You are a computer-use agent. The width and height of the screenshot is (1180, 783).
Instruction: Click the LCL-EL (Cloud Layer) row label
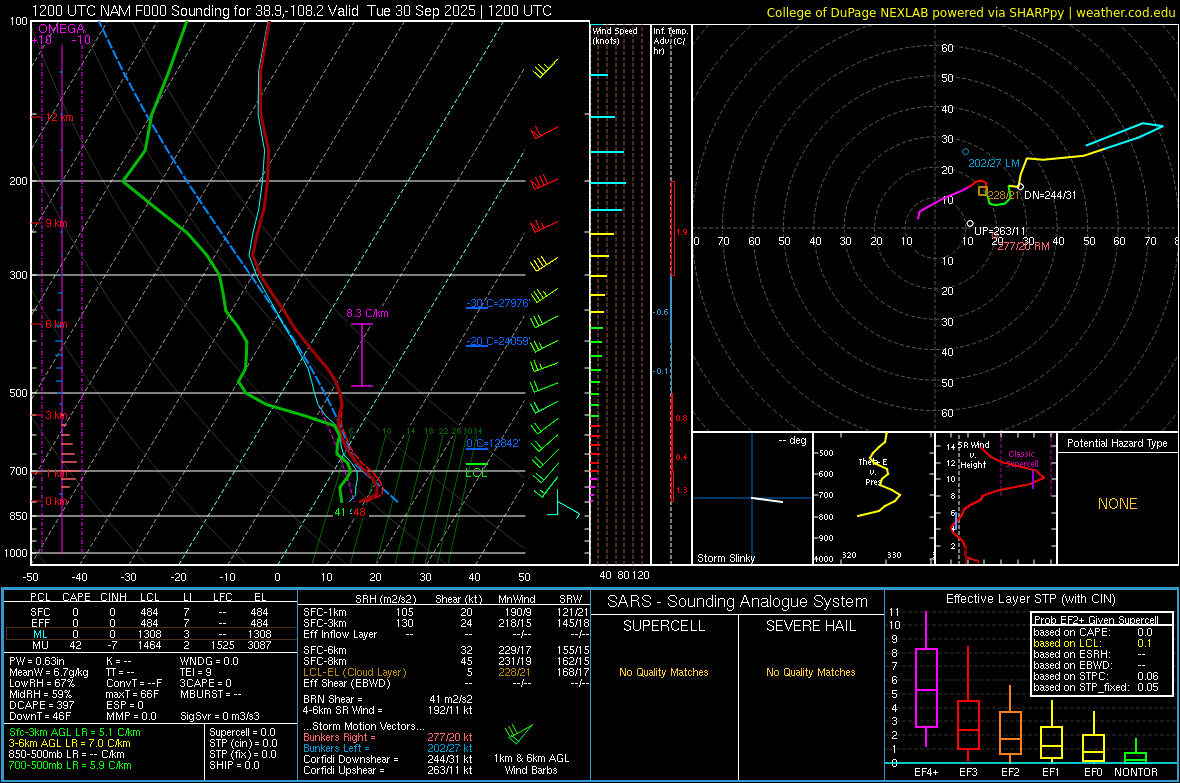coord(354,672)
